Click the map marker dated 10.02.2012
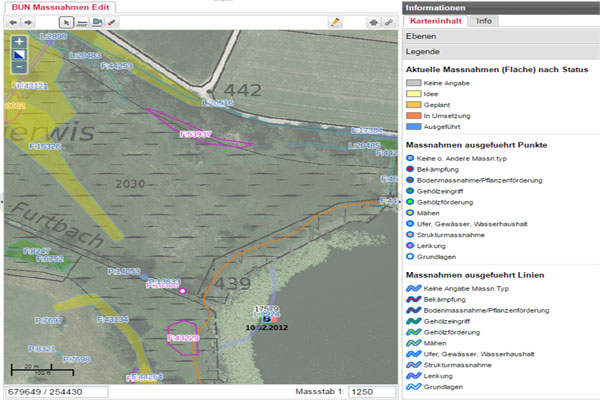 [267, 317]
